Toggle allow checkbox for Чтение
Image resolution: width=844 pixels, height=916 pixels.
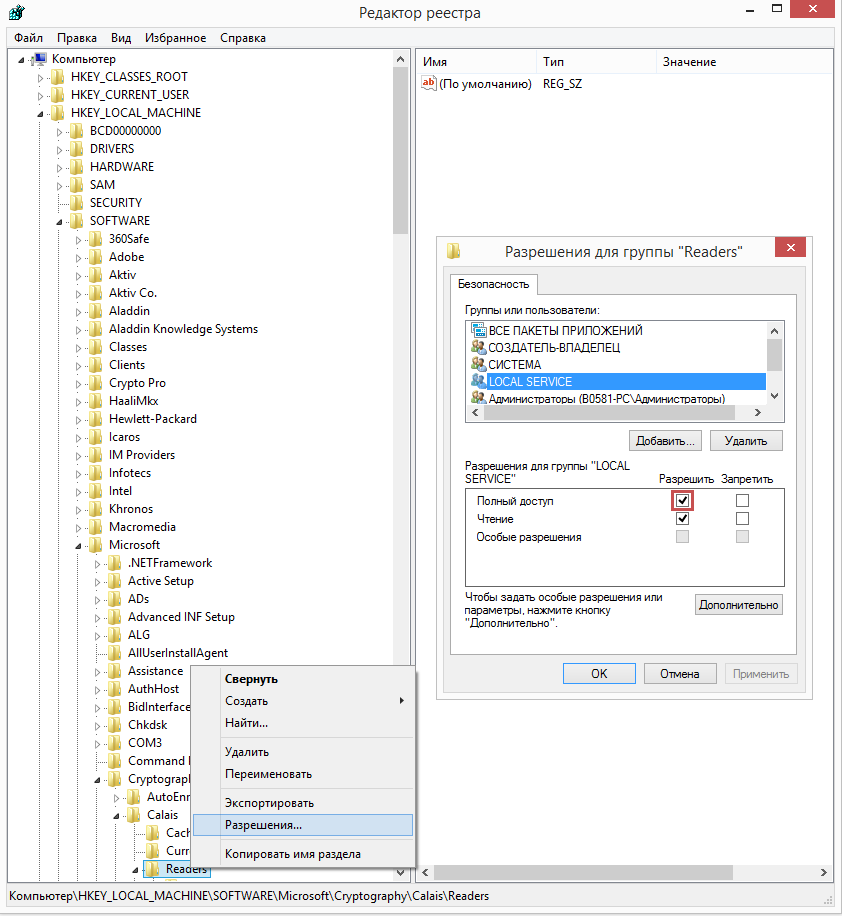click(682, 519)
